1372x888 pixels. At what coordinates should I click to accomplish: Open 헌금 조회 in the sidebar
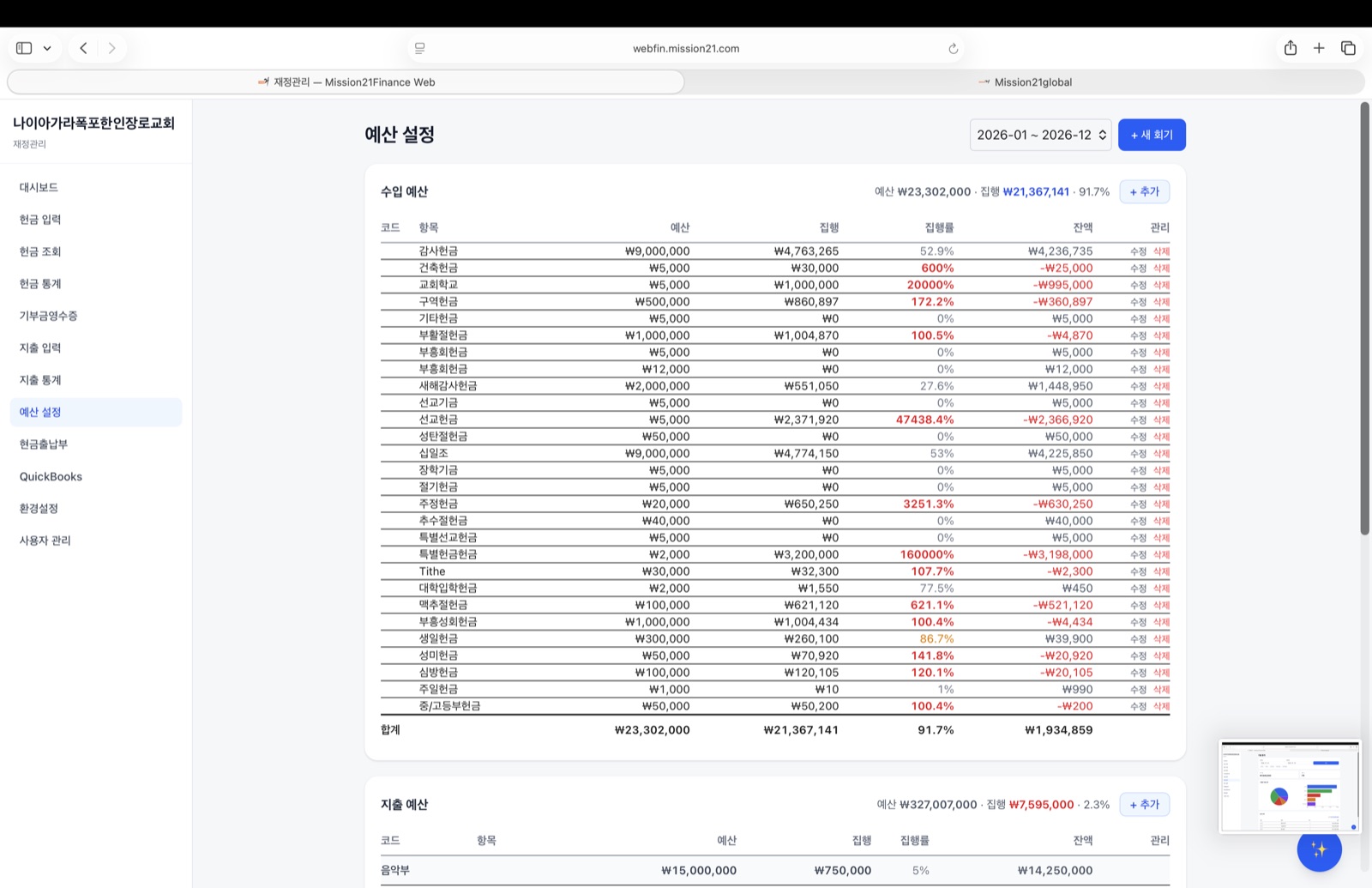96,251
